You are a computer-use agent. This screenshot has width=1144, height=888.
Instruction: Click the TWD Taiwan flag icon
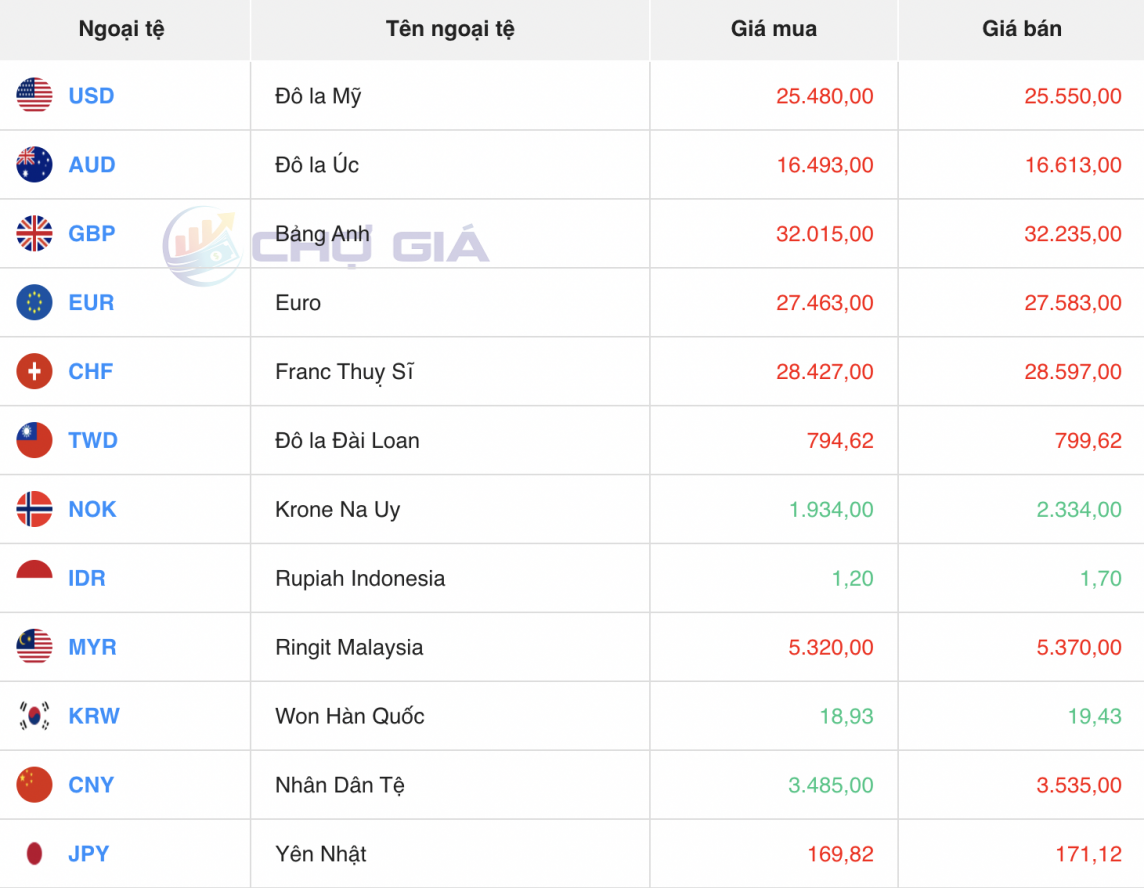(x=33, y=440)
